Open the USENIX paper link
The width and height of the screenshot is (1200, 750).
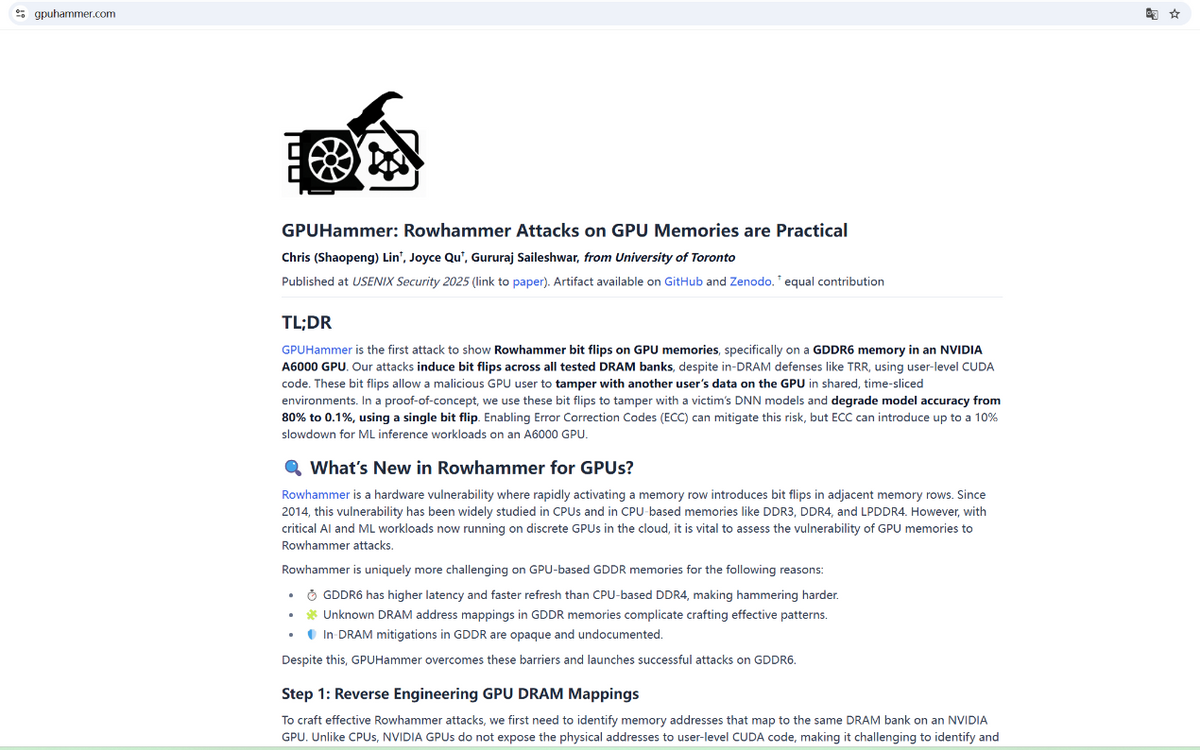528,282
